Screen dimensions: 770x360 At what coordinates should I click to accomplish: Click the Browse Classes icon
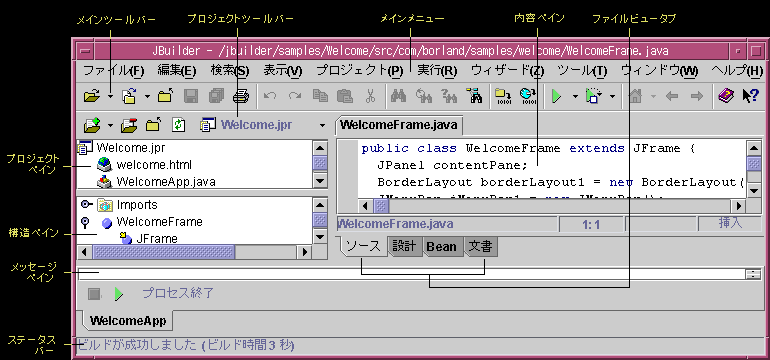tap(475, 96)
